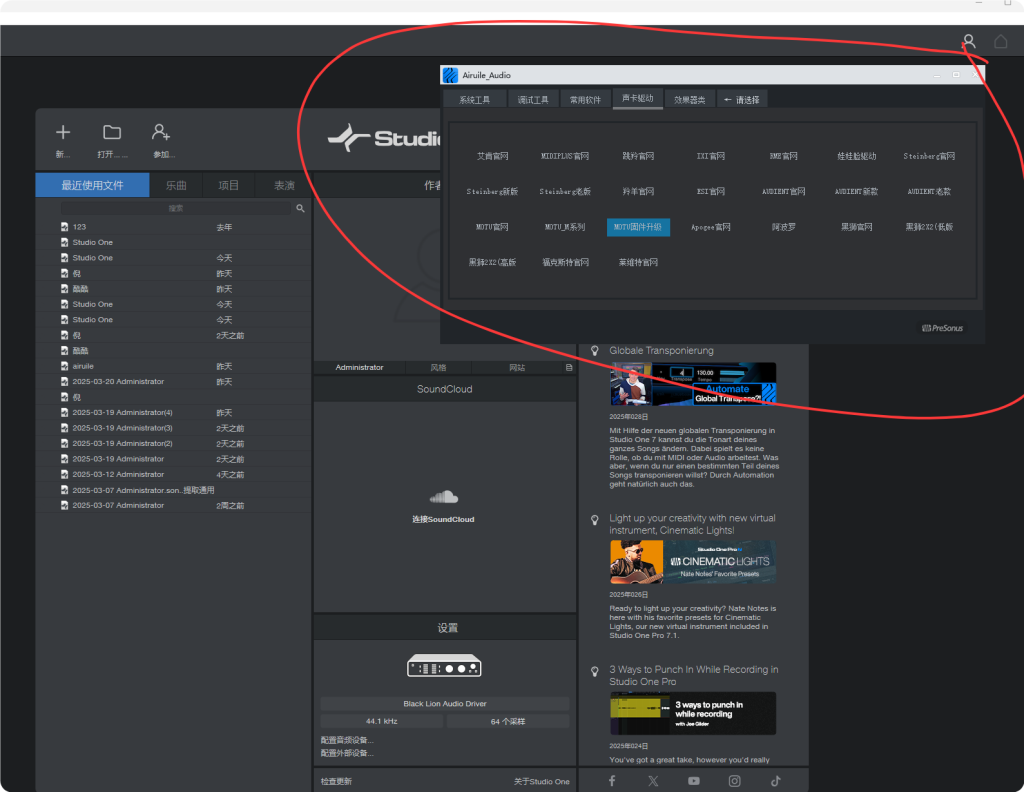Screen dimensions: 1024x792
Task: Open the 常用软件 tab in Airuile_Audio
Action: click(585, 100)
